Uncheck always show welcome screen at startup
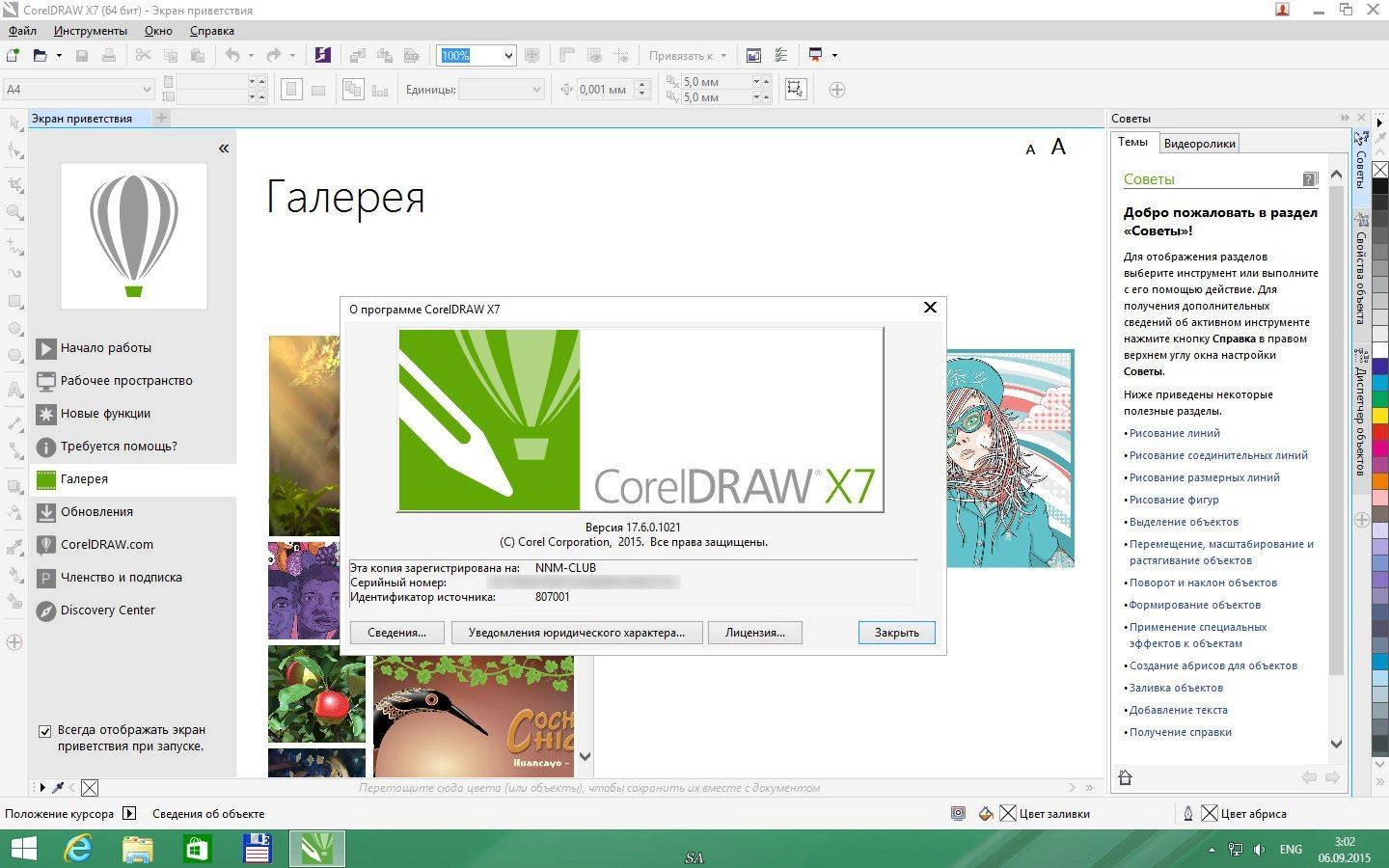The height and width of the screenshot is (868, 1389). pos(44,730)
